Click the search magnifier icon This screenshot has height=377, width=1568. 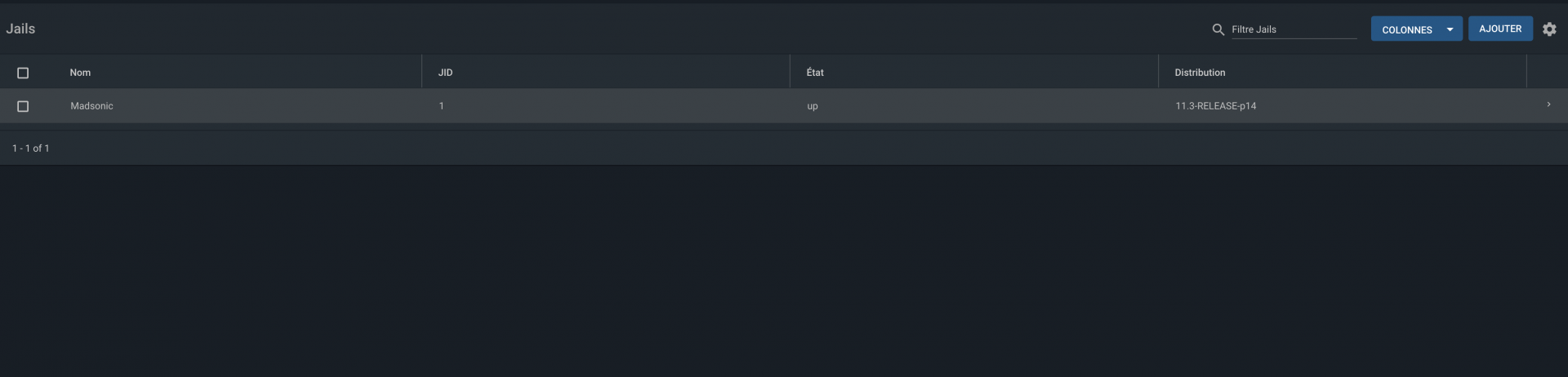(x=1218, y=29)
